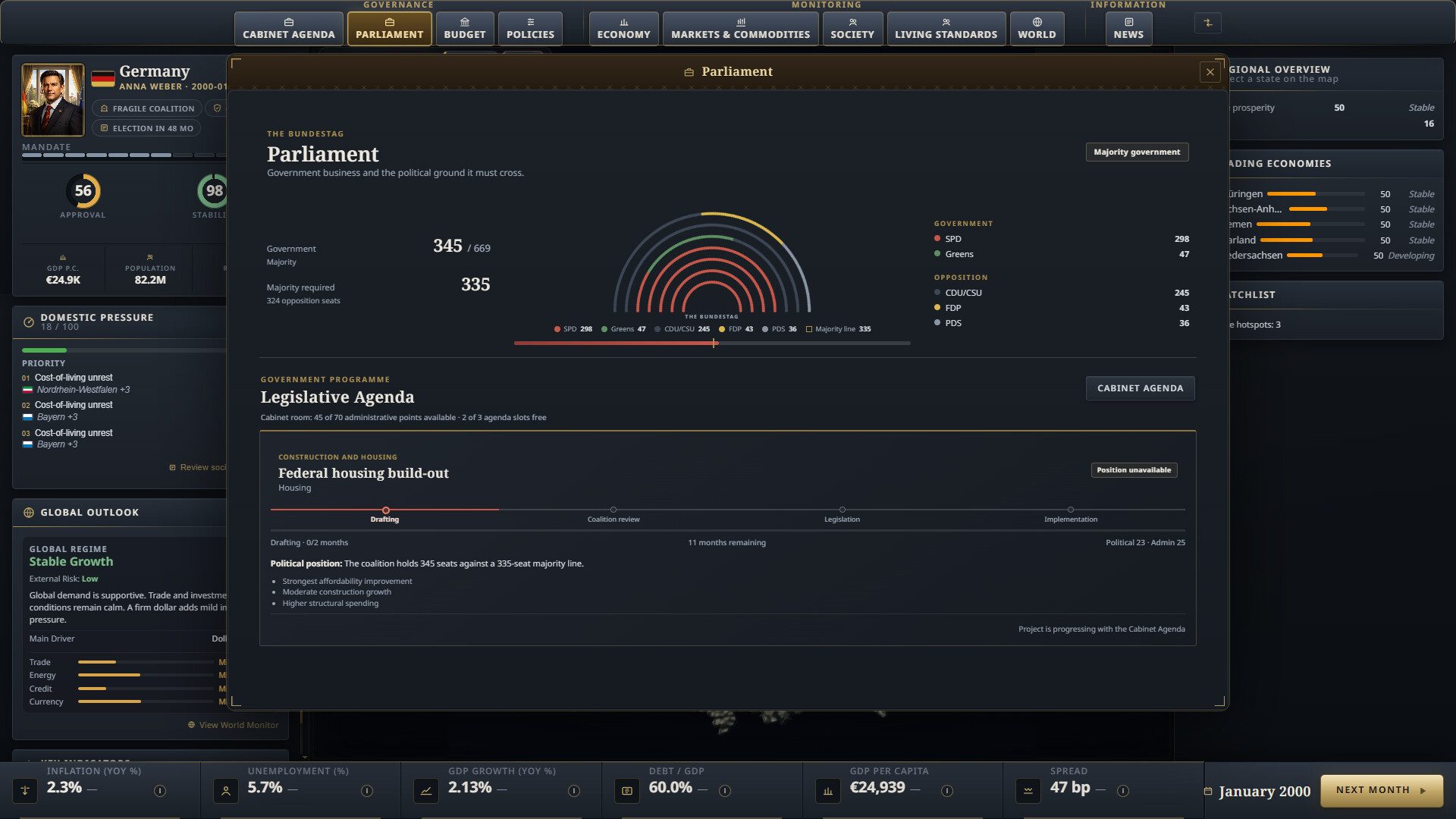Click the GDP growth chart icon
Screen dimensions: 1456x819
[x=426, y=791]
